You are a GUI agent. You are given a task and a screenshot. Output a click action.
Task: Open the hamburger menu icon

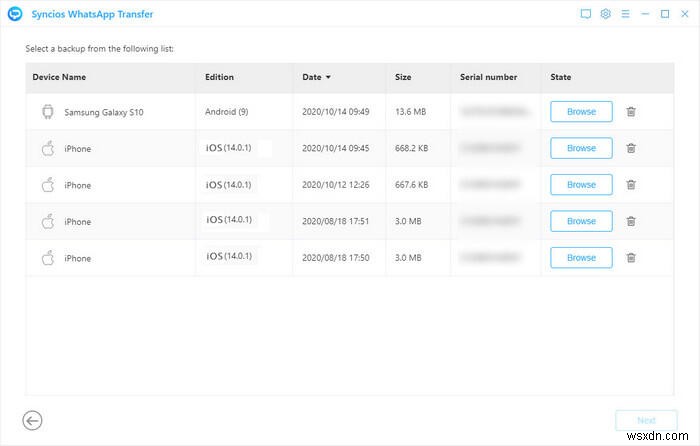[625, 14]
